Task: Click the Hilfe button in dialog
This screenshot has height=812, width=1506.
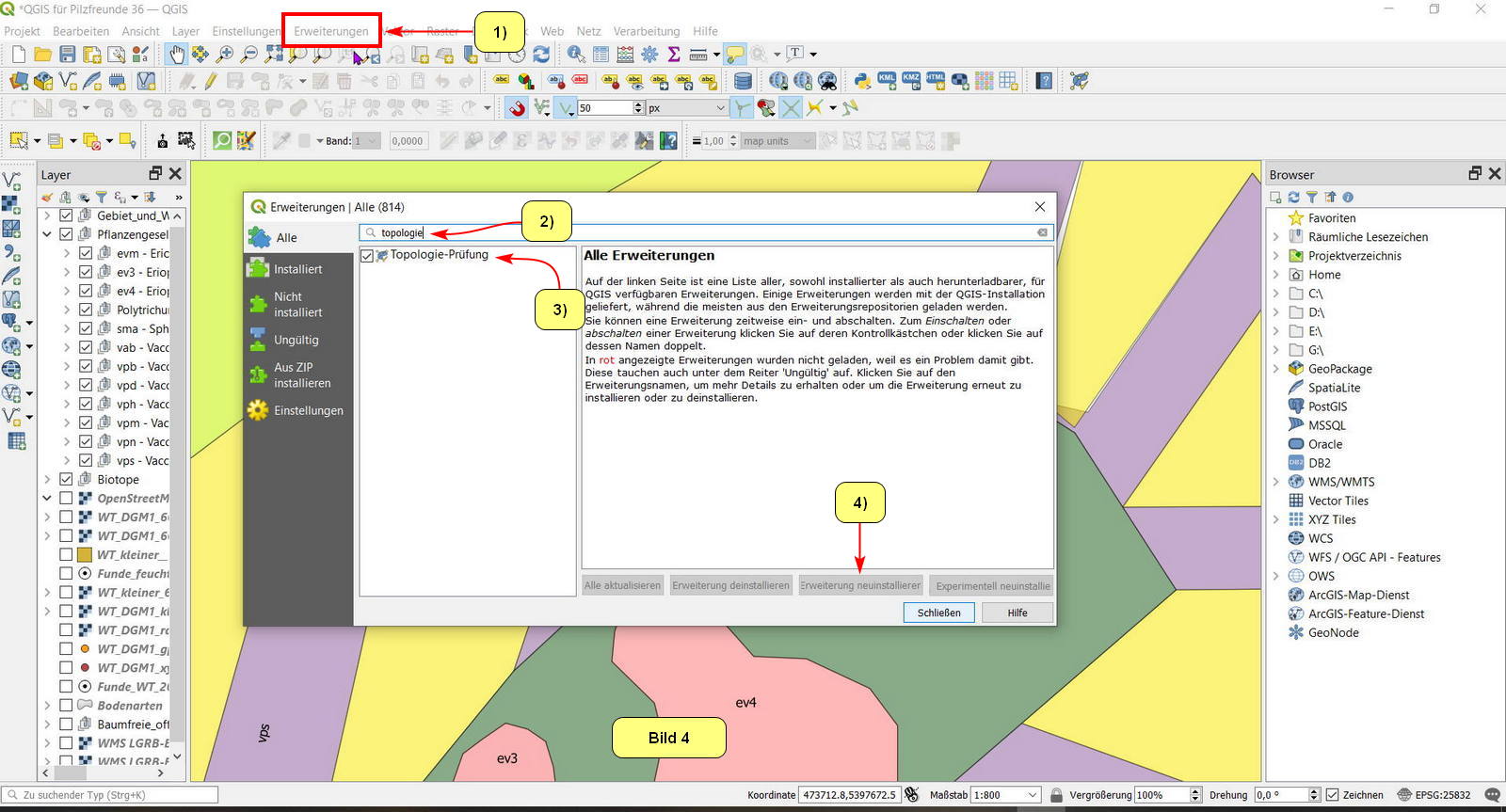Action: tap(1017, 613)
